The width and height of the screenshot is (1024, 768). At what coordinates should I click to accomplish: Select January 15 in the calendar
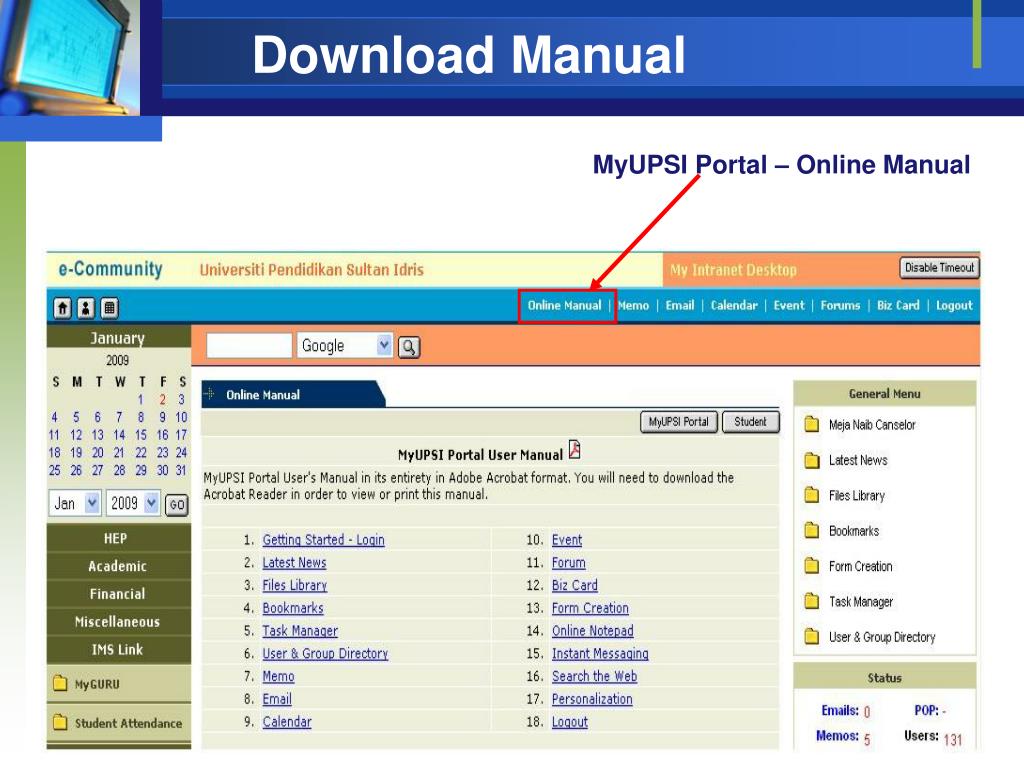point(140,435)
